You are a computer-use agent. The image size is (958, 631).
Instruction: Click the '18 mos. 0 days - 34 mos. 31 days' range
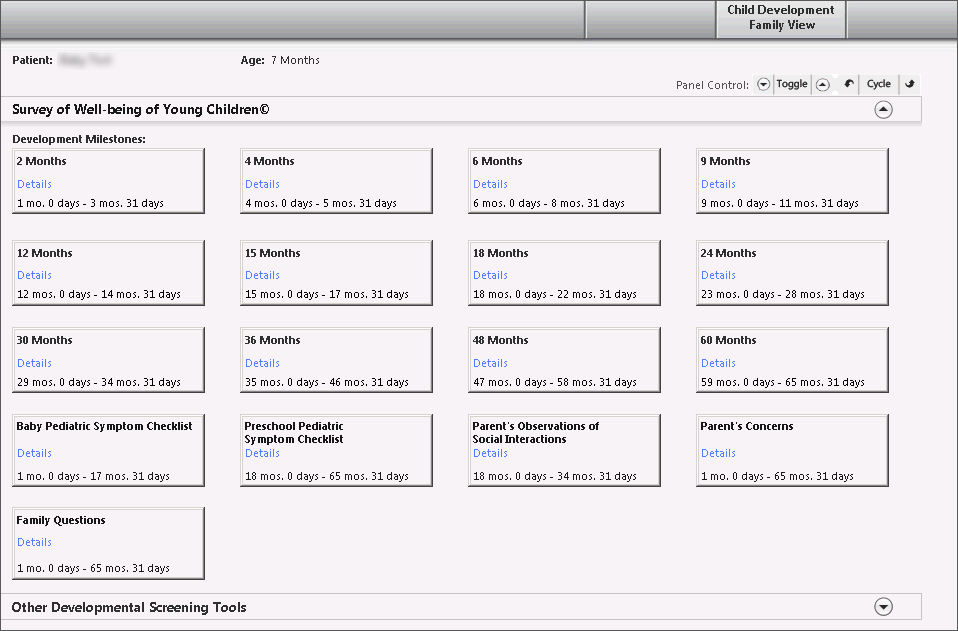[x=555, y=476]
